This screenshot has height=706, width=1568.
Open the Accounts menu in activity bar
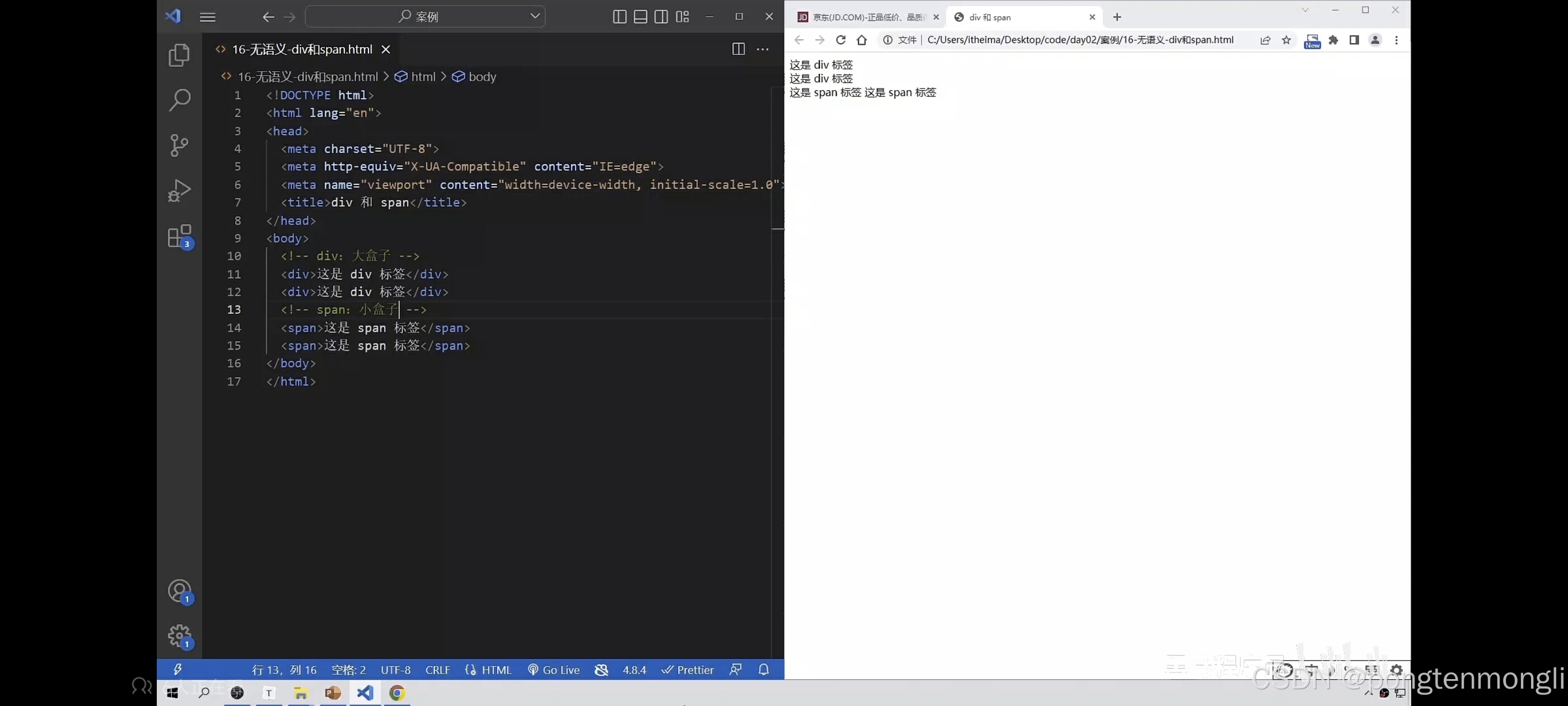point(179,591)
